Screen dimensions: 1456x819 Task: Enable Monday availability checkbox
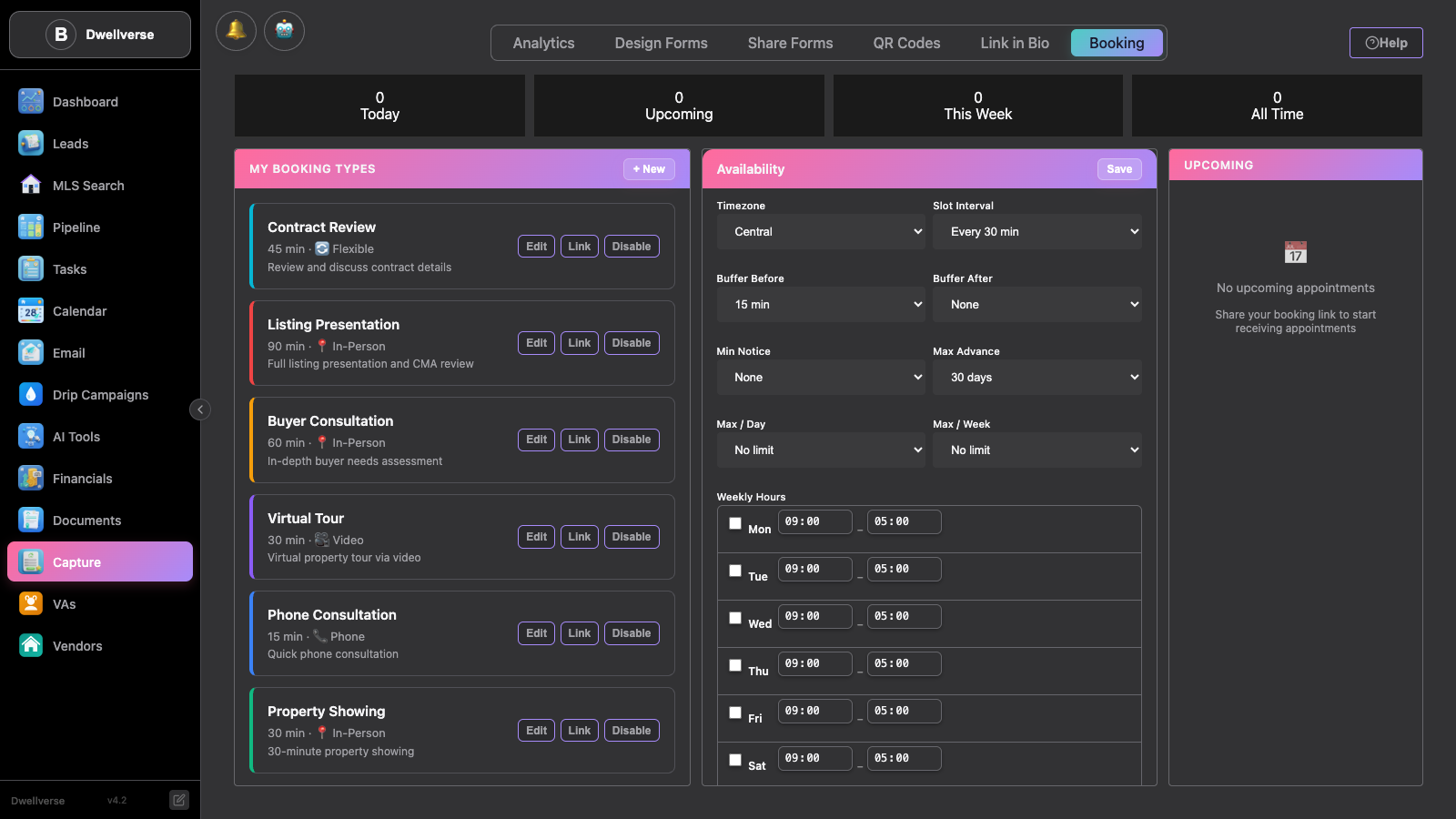click(735, 523)
